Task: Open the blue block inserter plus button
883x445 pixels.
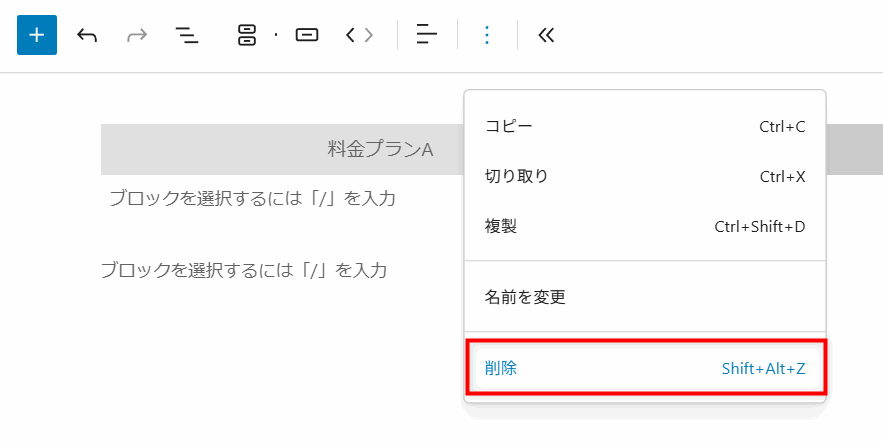Action: (x=37, y=35)
